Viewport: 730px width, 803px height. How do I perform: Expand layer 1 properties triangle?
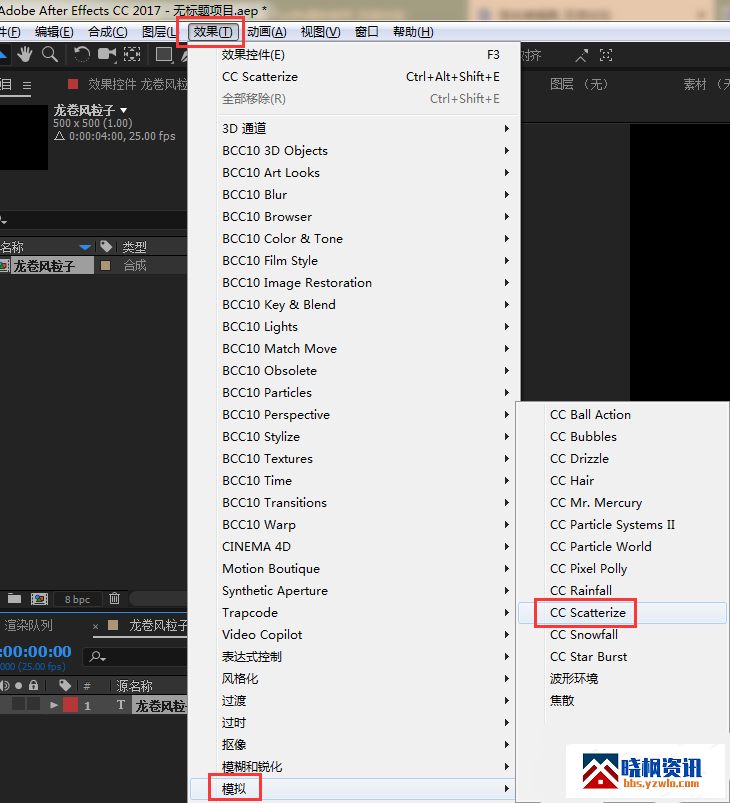(54, 705)
